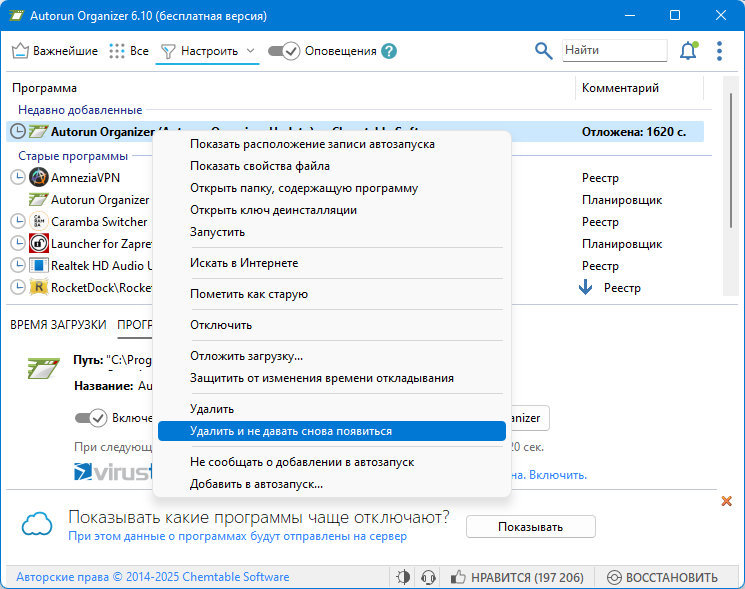
Task: Choose Показать свойства файла
Action: pyautogui.click(x=332, y=166)
